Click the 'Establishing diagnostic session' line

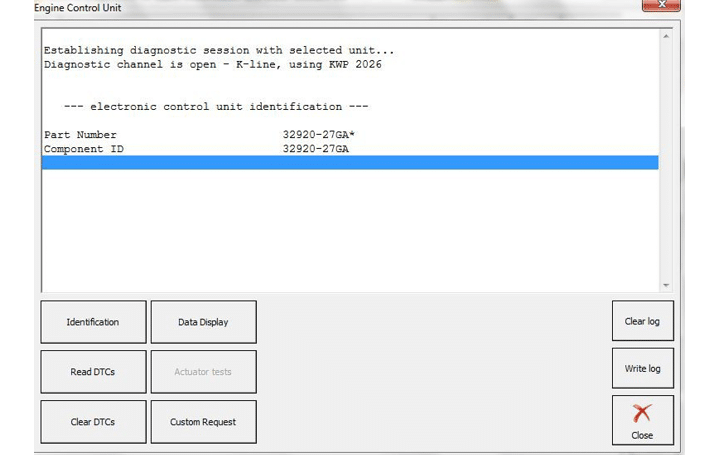(x=219, y=50)
